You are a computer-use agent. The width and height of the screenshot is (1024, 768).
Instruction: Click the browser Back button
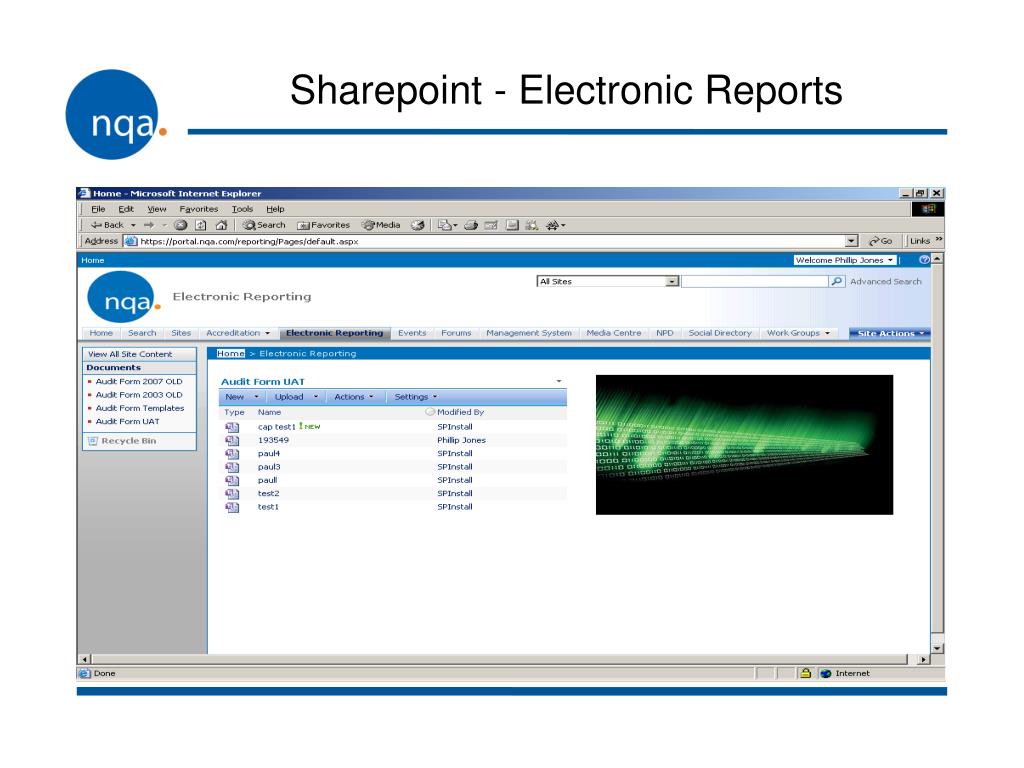(106, 225)
